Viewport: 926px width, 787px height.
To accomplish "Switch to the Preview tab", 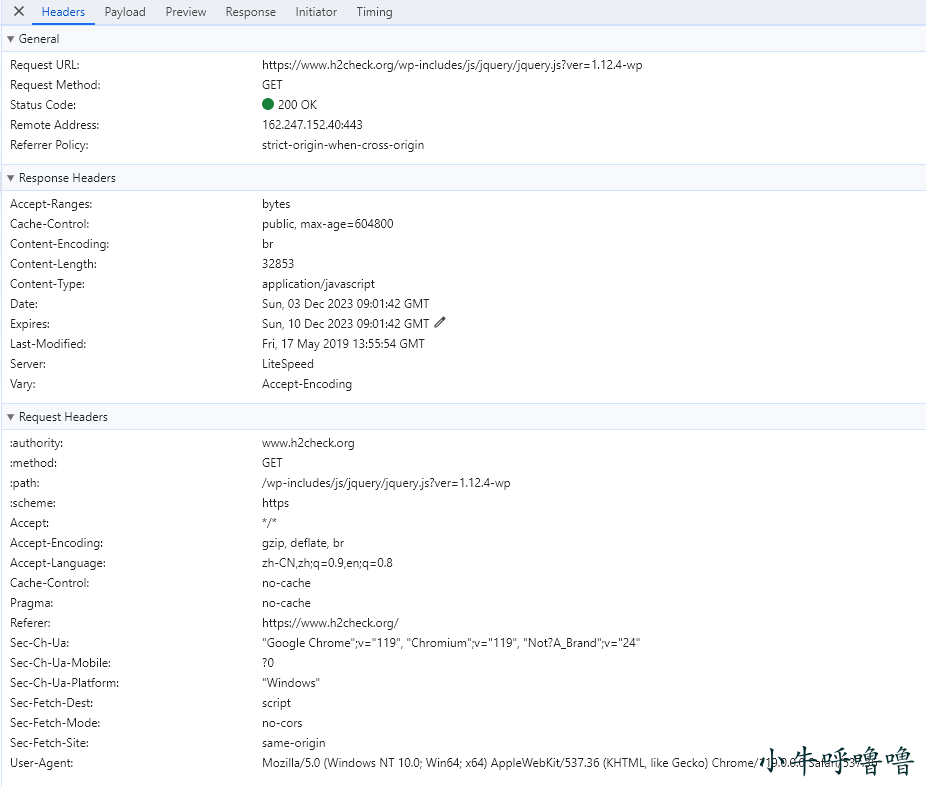I will coord(186,12).
